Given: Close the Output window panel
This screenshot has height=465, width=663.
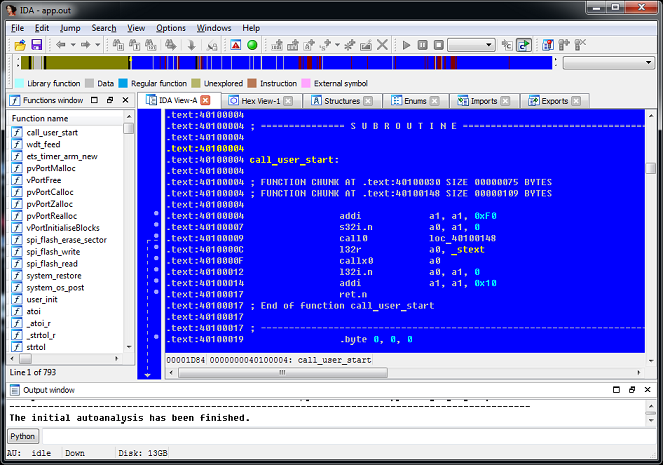Looking at the screenshot, I should coord(647,390).
